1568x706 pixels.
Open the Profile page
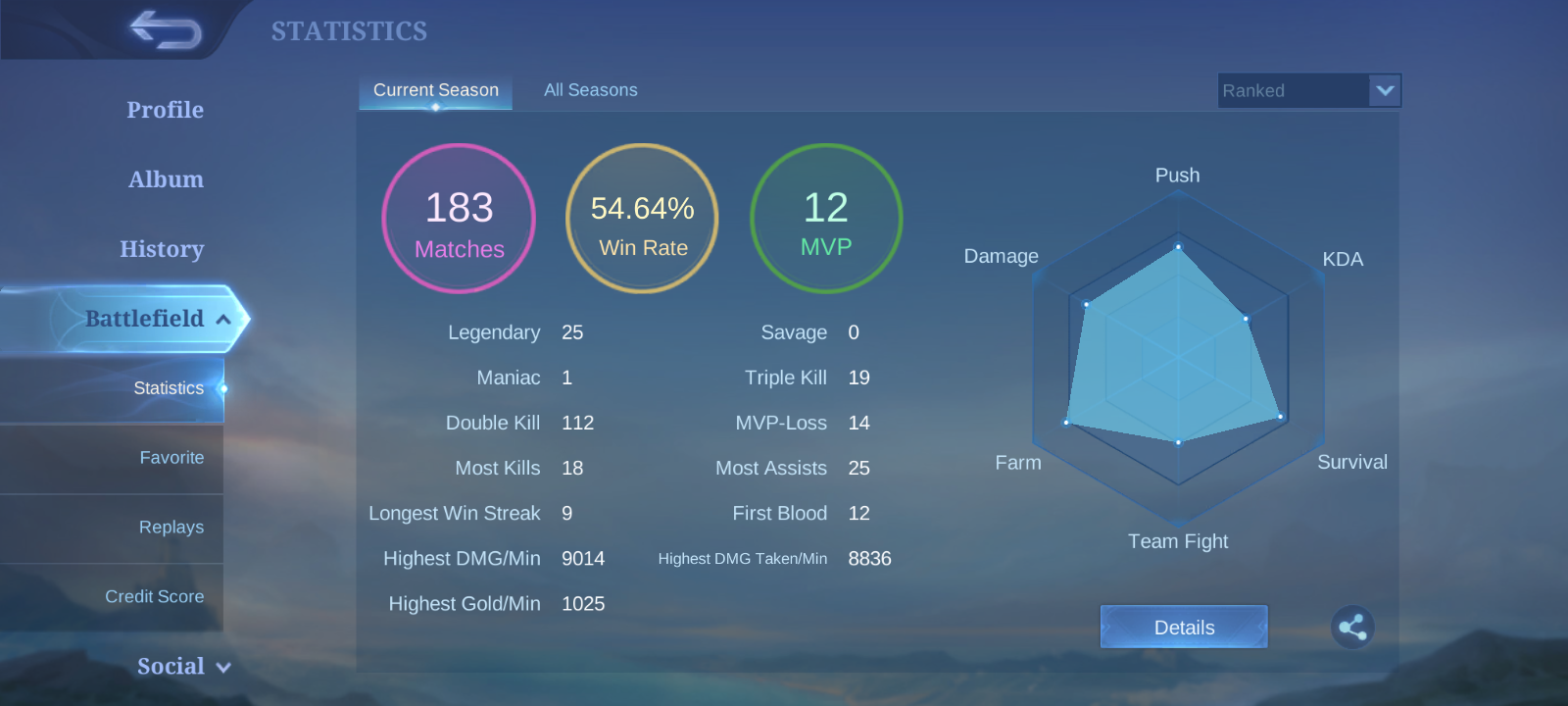165,110
